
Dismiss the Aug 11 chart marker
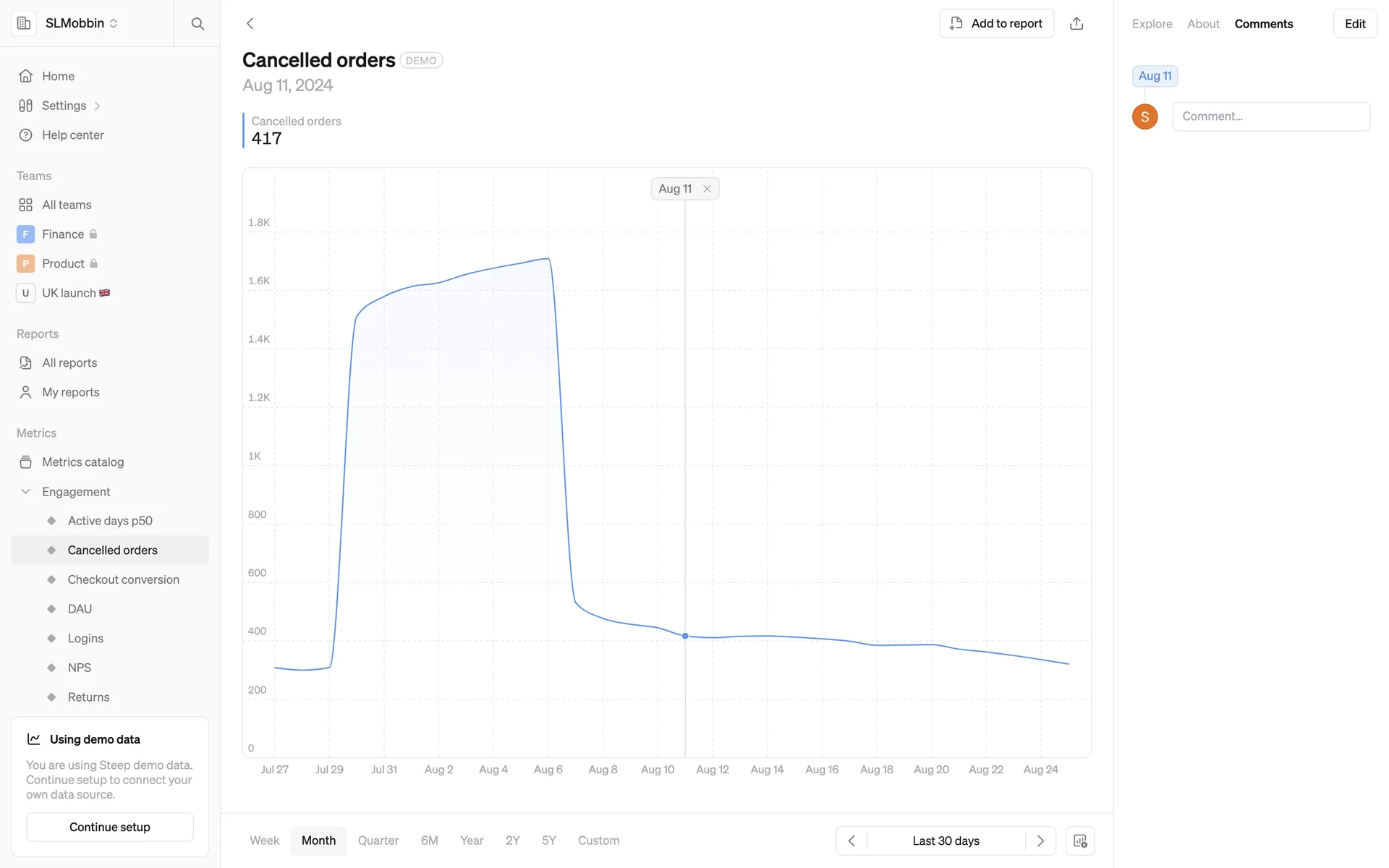708,189
